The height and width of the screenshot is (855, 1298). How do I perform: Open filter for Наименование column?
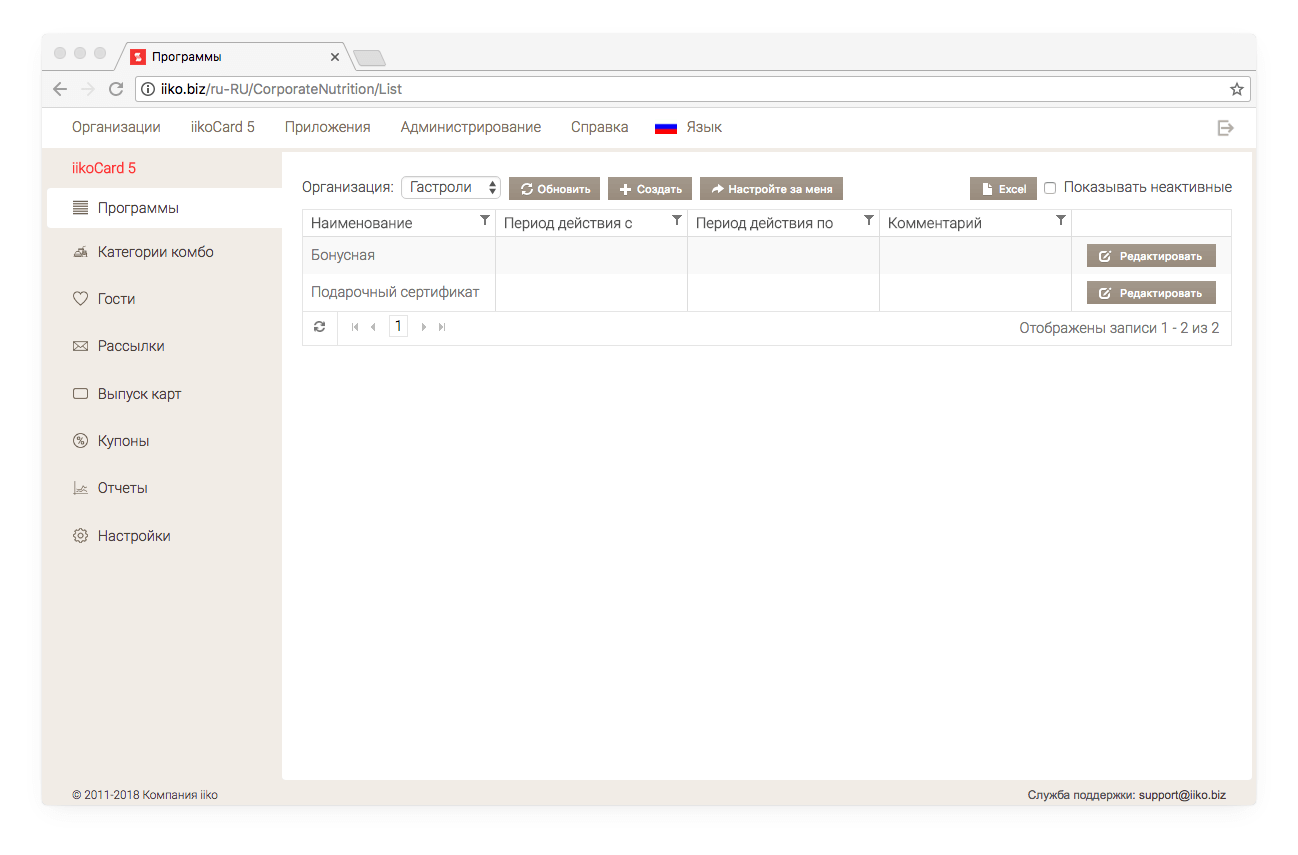(485, 220)
